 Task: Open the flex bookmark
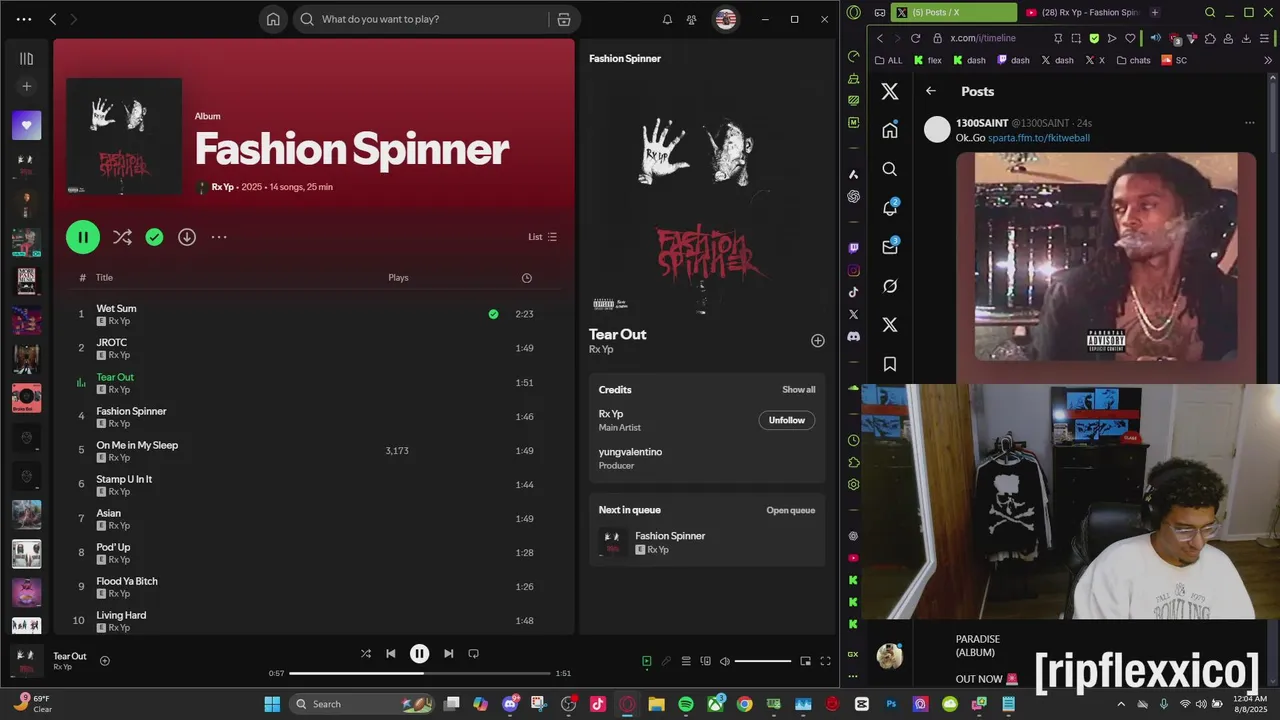click(x=928, y=60)
